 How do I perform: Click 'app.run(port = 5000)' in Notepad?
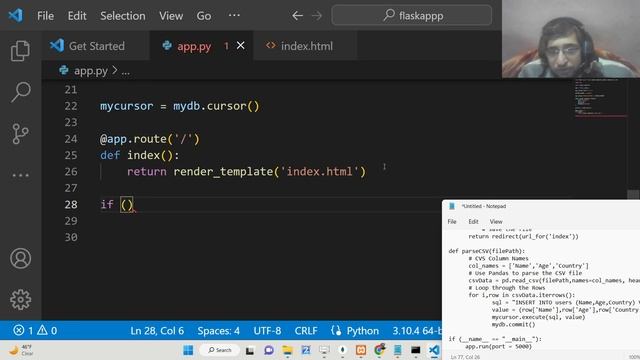point(498,347)
